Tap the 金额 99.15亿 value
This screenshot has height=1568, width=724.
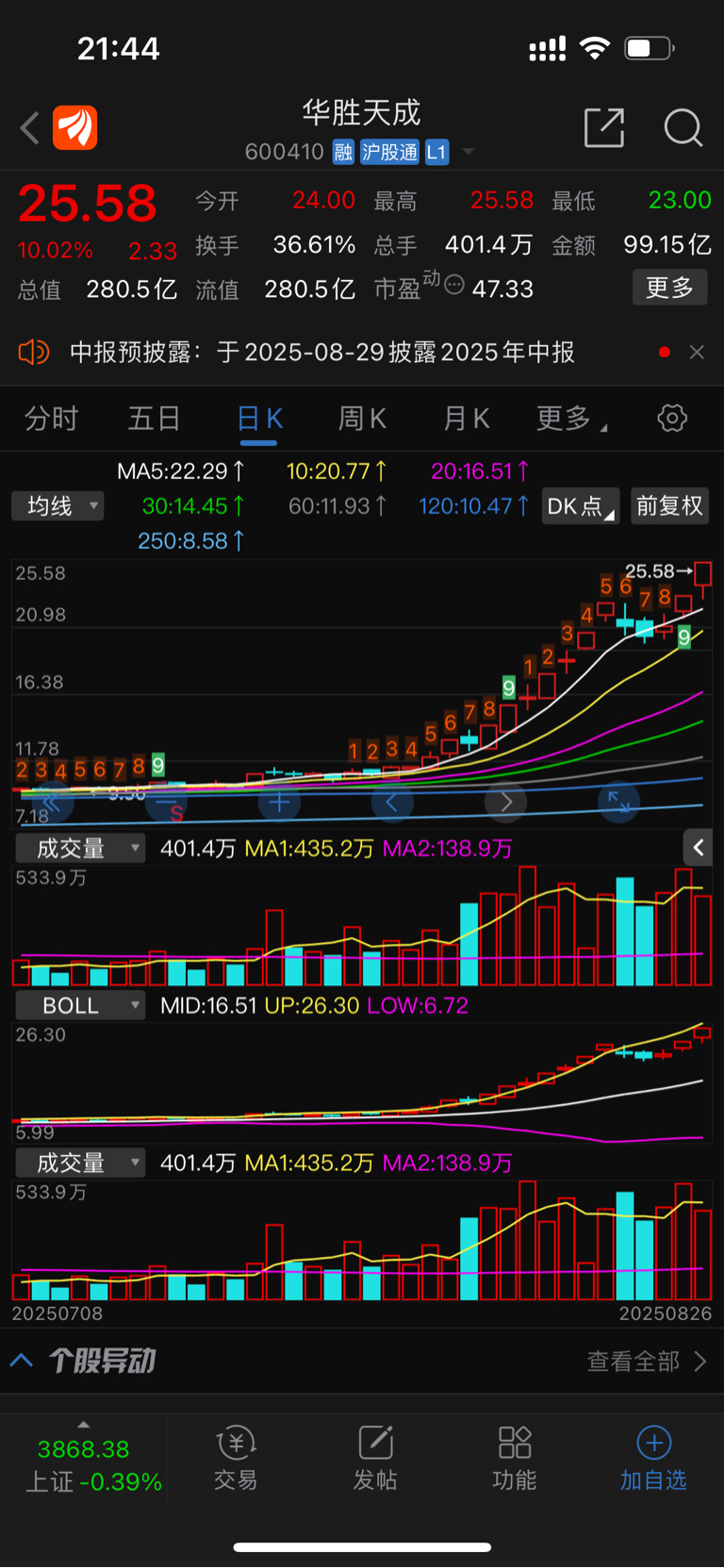667,245
